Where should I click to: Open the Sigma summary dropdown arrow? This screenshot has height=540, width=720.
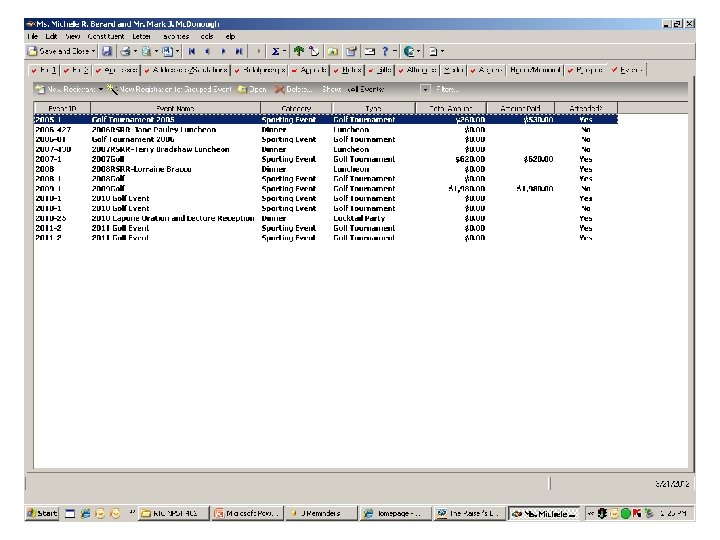pos(285,51)
